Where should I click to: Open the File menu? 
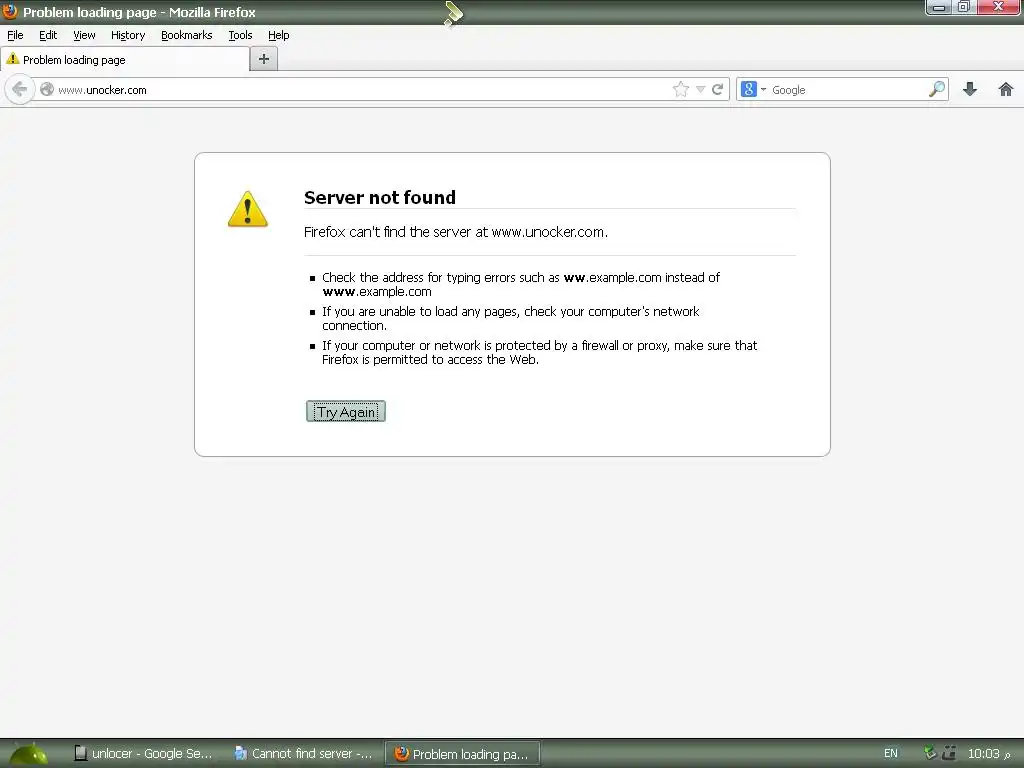15,35
